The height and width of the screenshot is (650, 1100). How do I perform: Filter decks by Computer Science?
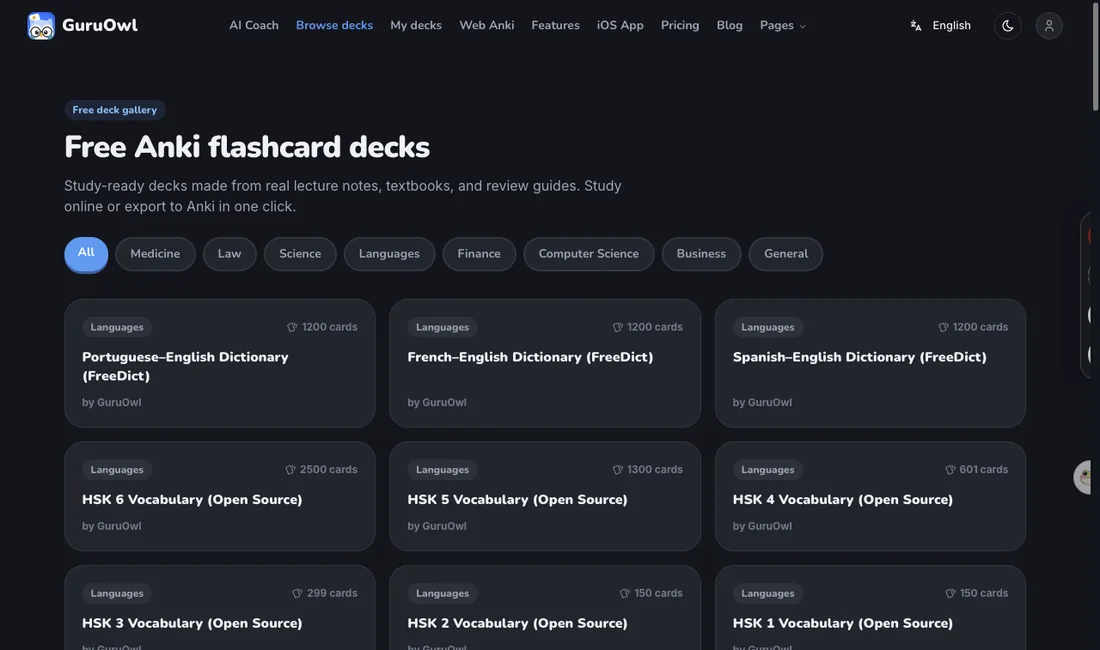pyautogui.click(x=589, y=254)
